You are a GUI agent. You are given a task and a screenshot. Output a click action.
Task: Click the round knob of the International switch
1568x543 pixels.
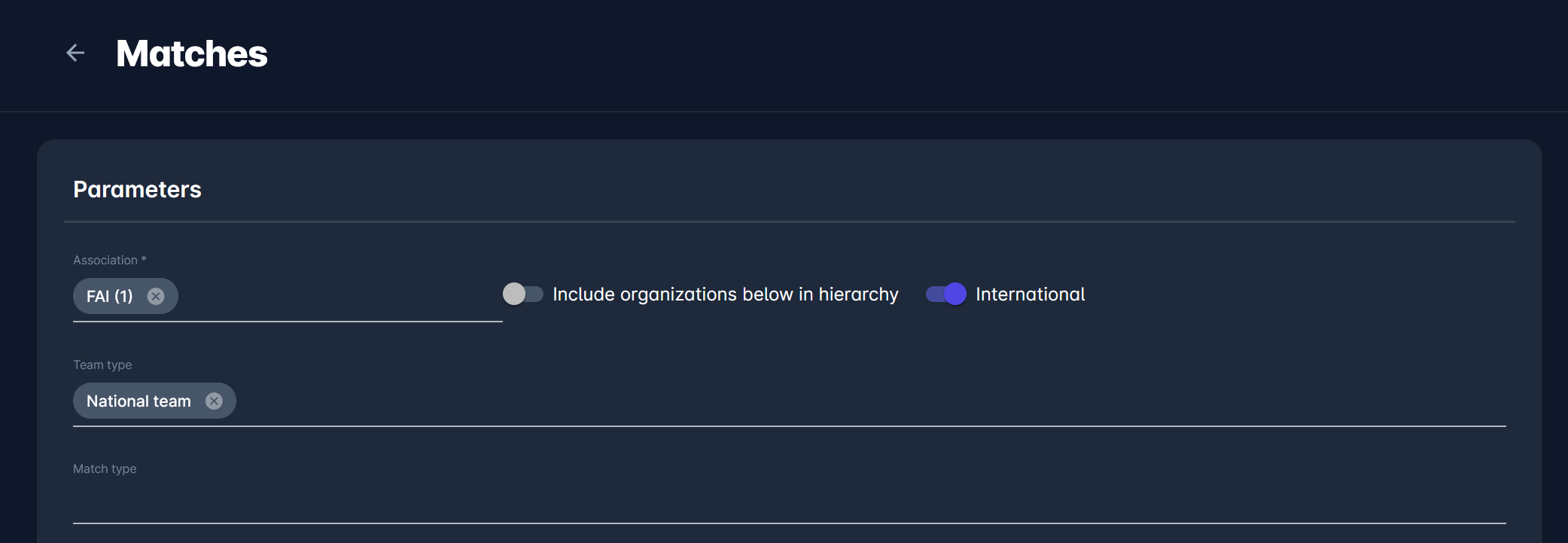tap(955, 294)
